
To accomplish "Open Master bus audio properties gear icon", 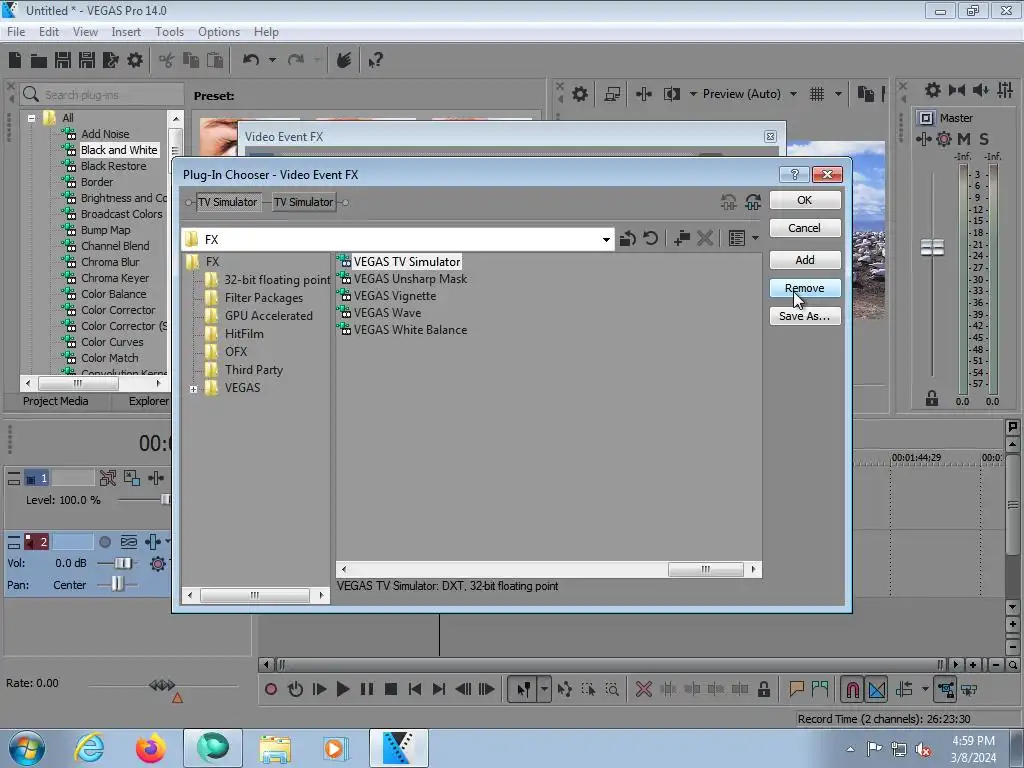I will click(x=932, y=90).
